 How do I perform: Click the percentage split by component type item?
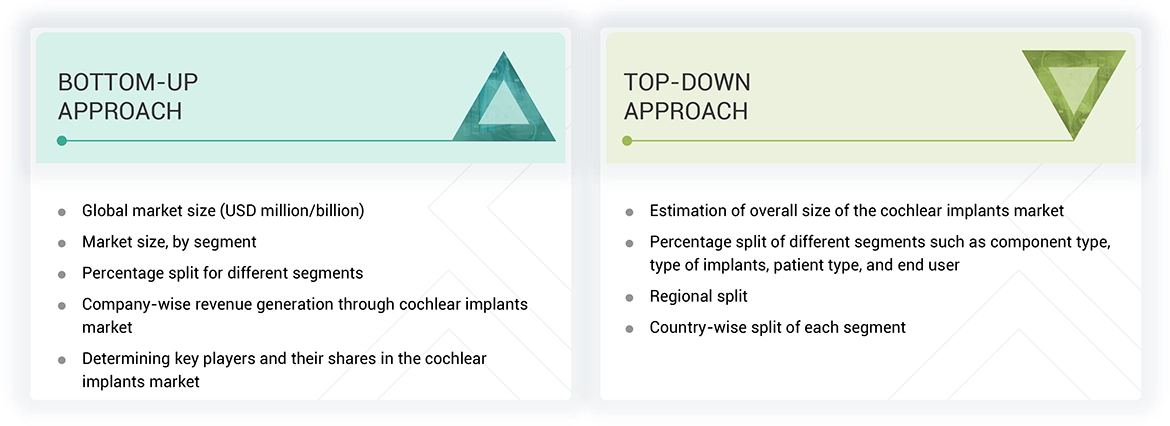tap(880, 242)
